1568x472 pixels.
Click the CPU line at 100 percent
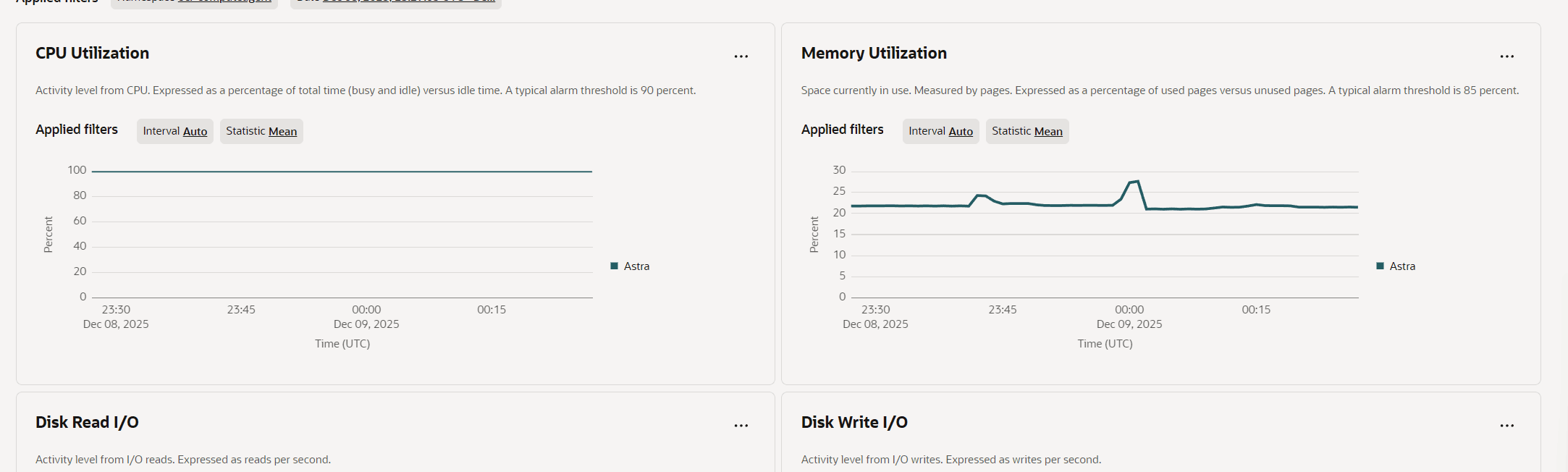342,172
